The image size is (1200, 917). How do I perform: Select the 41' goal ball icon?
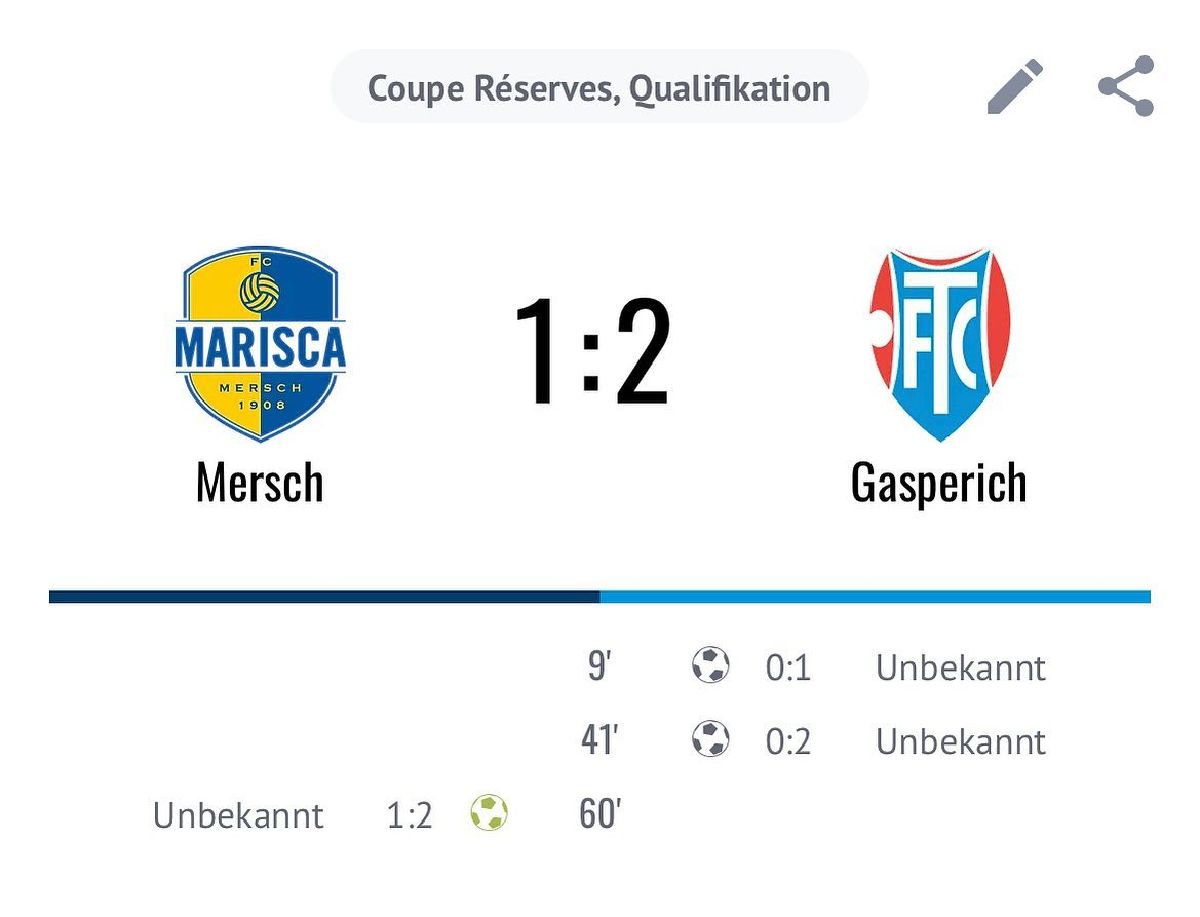710,739
